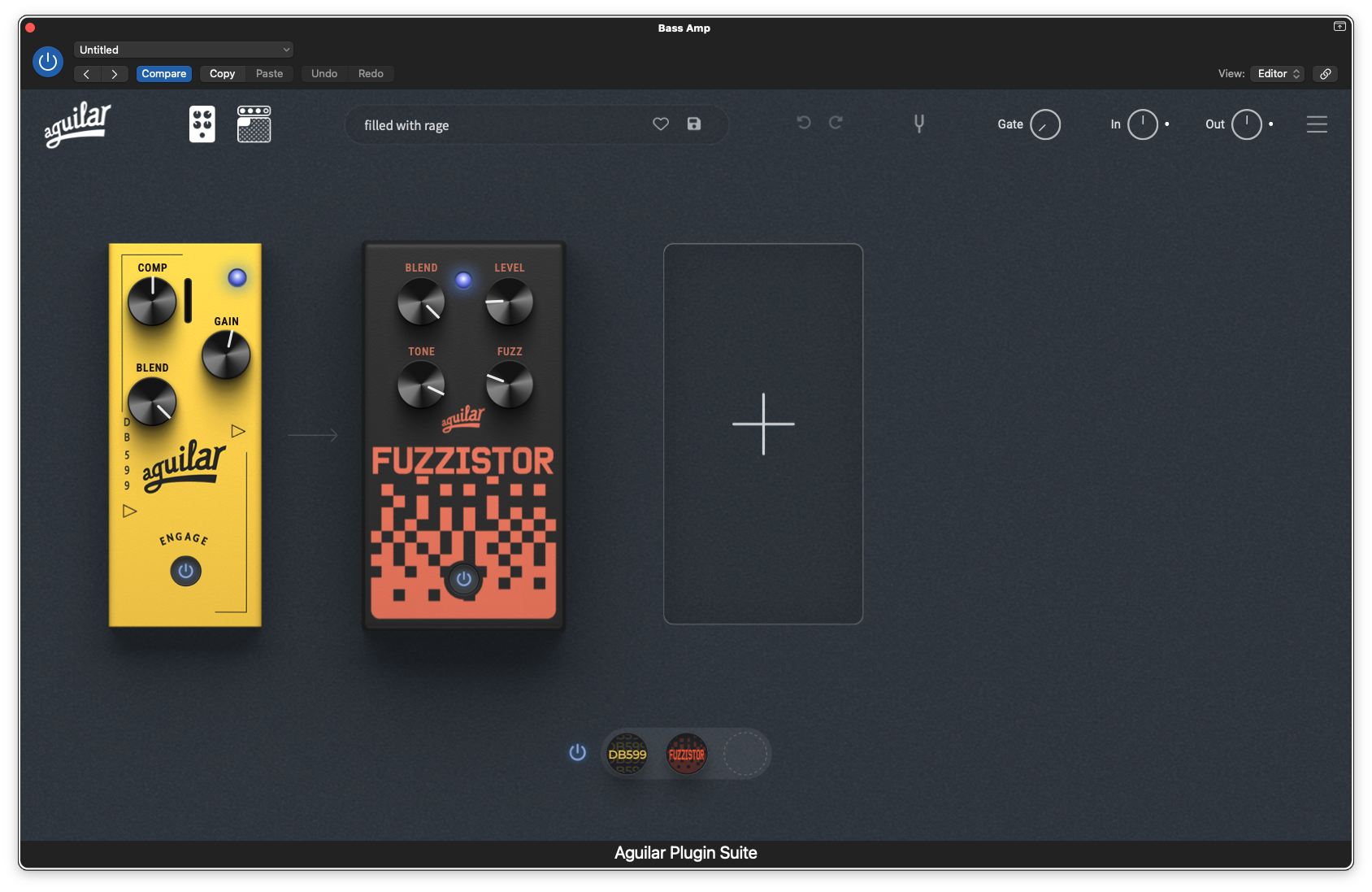Open the View Editor dropdown
This screenshot has width=1372, height=892.
1278,74
